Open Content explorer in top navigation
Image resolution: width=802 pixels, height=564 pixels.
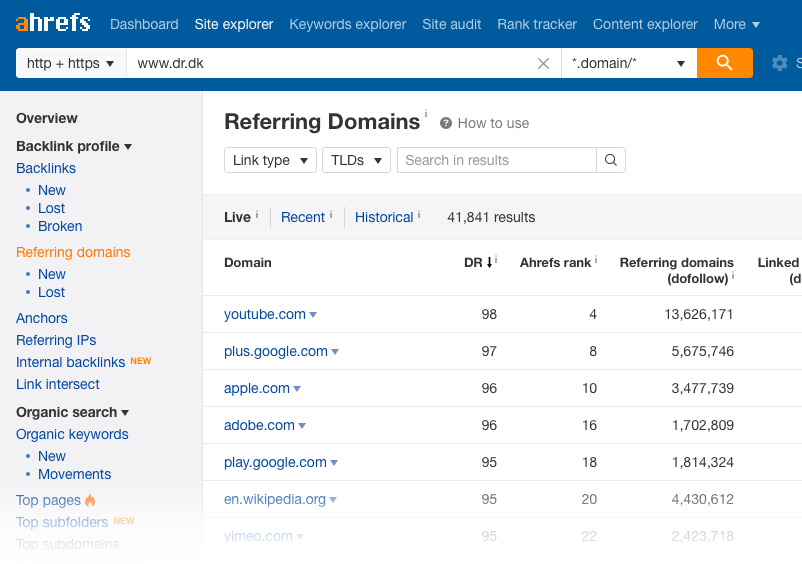click(x=645, y=24)
